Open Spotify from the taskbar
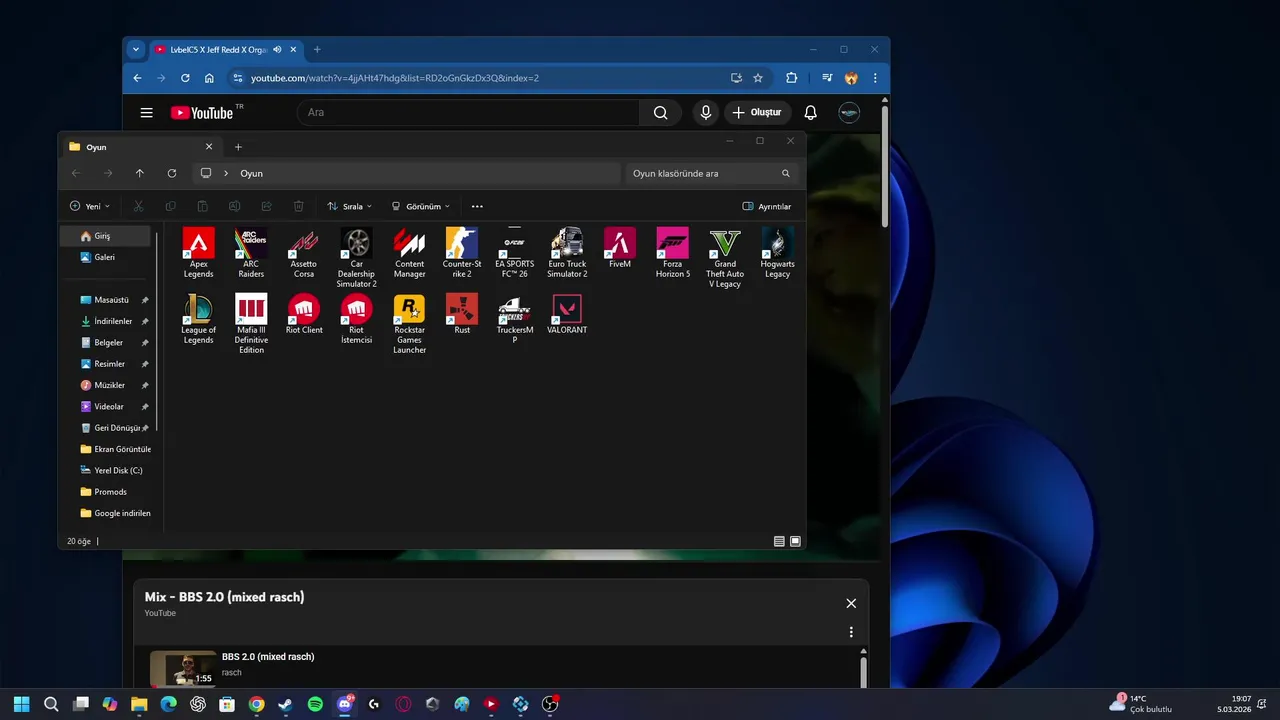The width and height of the screenshot is (1280, 720). point(315,704)
